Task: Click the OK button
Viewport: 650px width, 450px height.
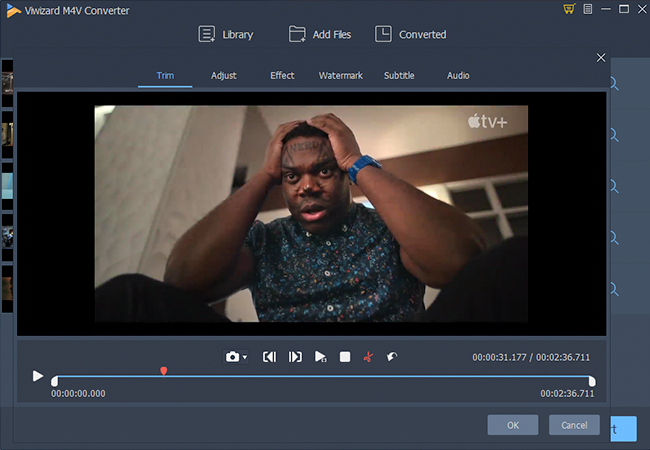Action: (x=512, y=425)
